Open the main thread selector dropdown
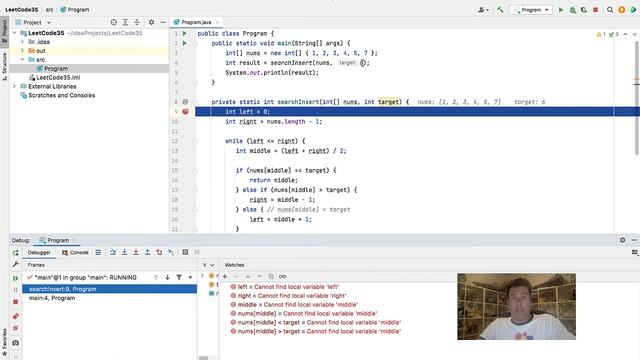 click(x=191, y=278)
